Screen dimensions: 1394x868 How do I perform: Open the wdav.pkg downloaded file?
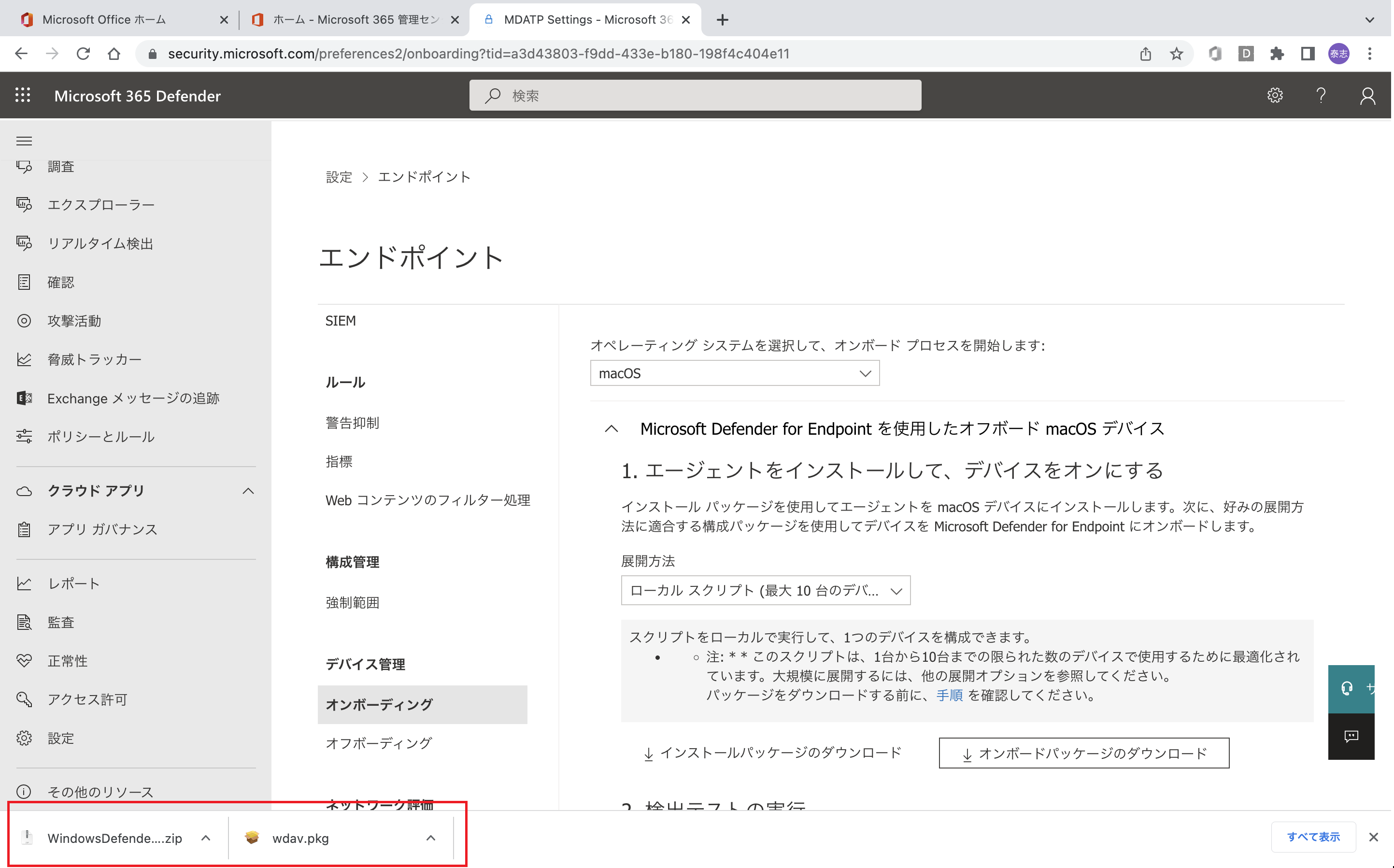(300, 838)
